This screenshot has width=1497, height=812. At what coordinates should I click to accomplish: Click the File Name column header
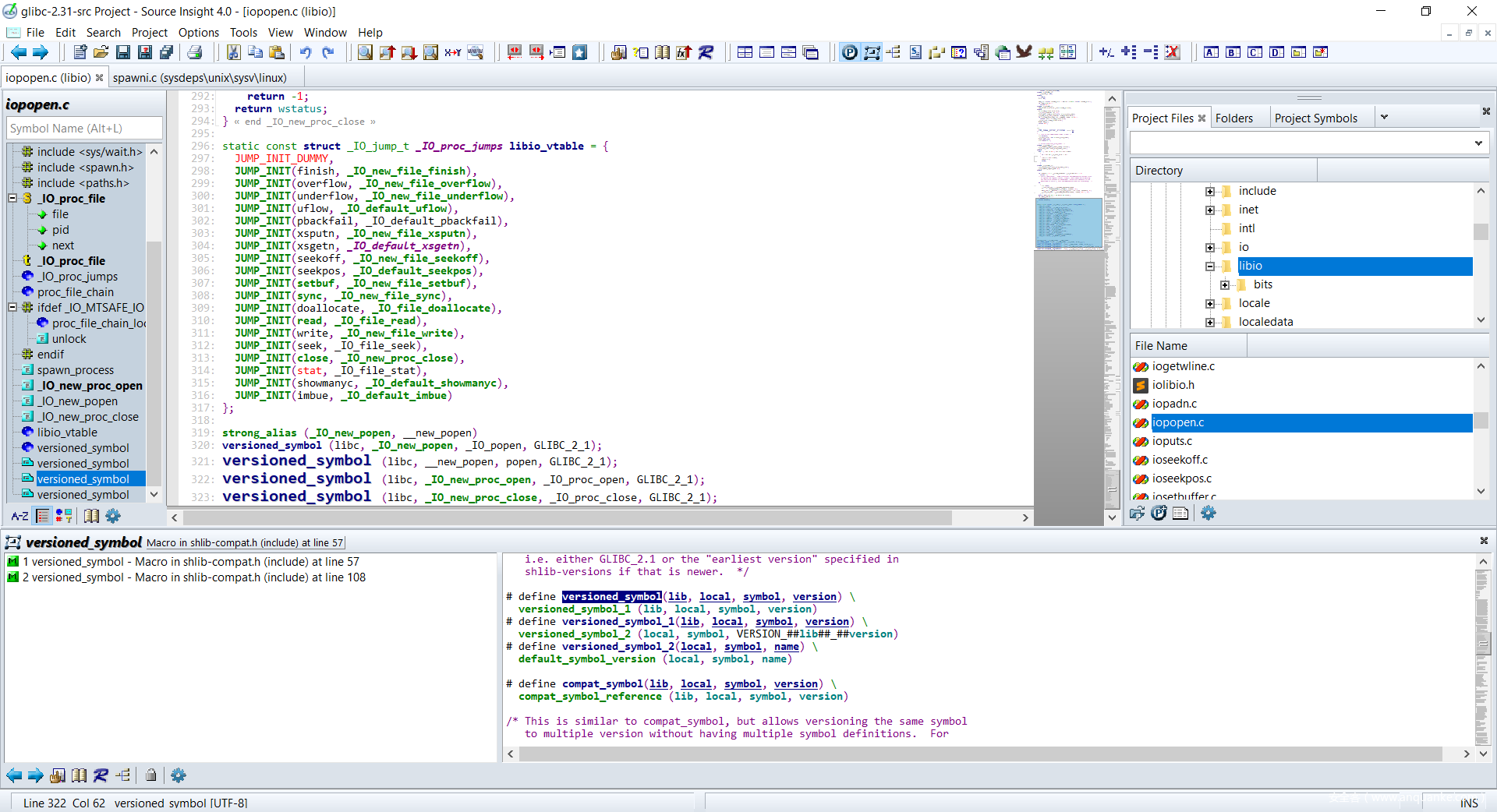pos(1188,346)
